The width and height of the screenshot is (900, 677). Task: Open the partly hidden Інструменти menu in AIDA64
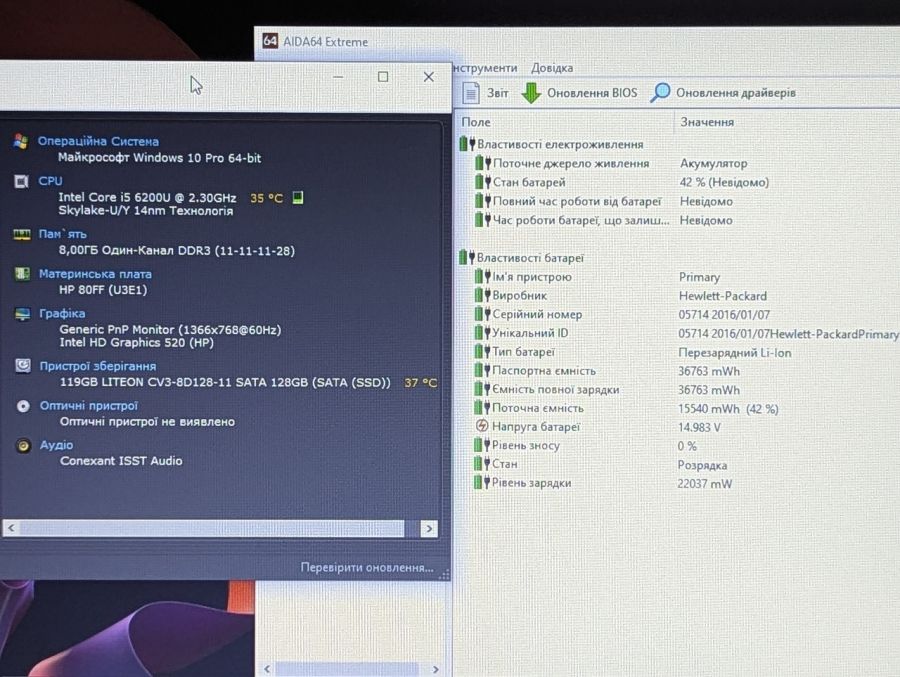(x=485, y=68)
